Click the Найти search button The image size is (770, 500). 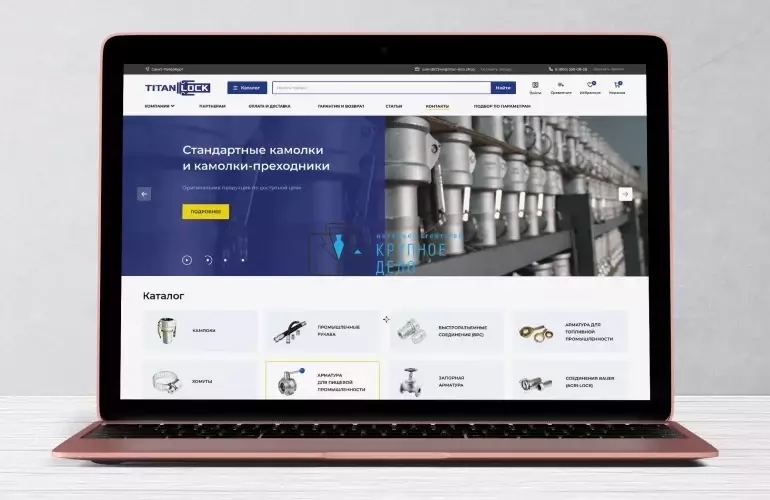pos(503,88)
